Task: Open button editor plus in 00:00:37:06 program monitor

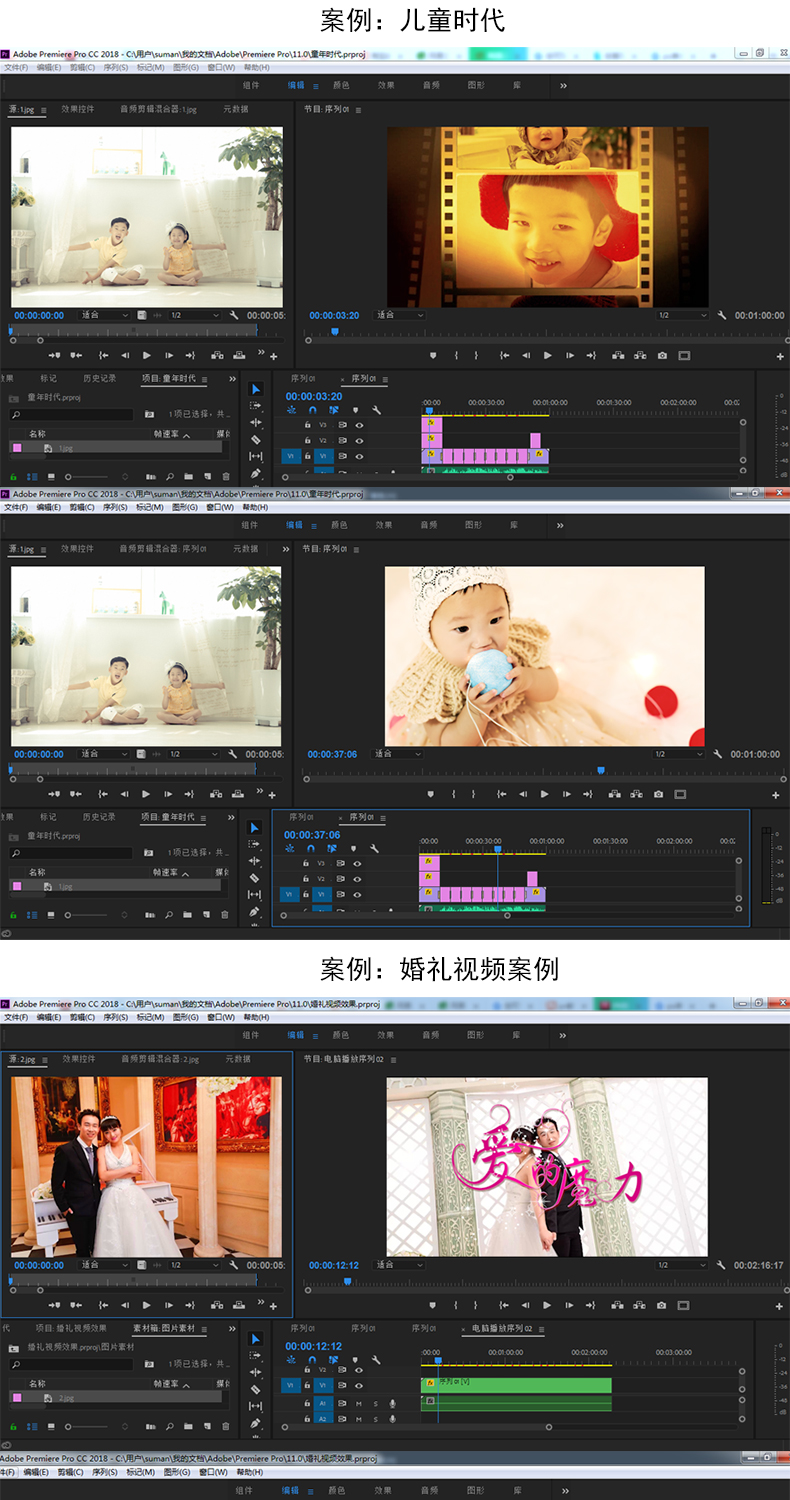Action: click(x=776, y=795)
